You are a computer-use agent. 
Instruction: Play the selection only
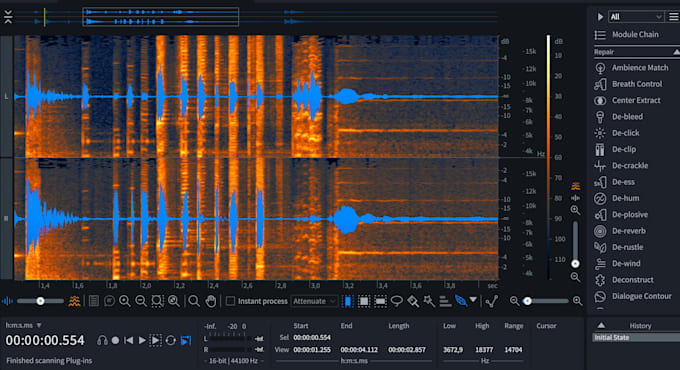(x=155, y=341)
